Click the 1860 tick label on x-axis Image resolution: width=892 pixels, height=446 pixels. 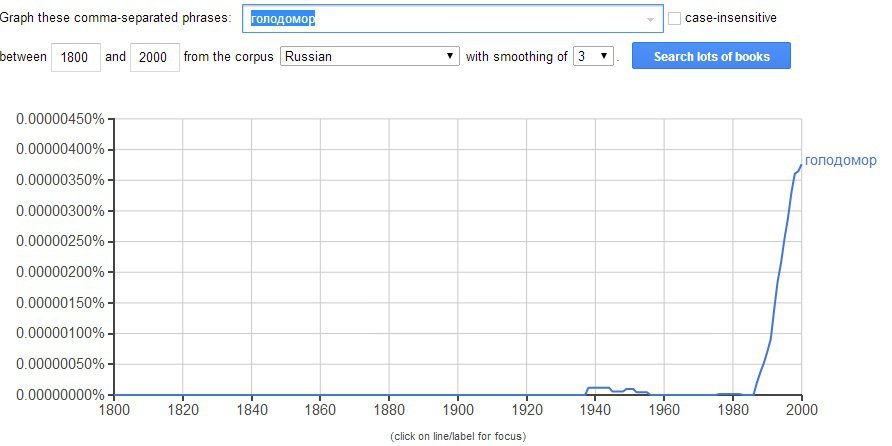click(320, 409)
